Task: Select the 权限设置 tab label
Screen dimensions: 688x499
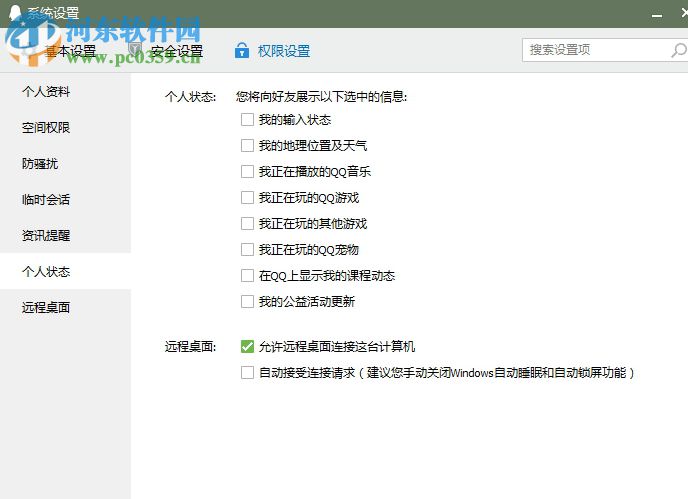Action: point(284,51)
